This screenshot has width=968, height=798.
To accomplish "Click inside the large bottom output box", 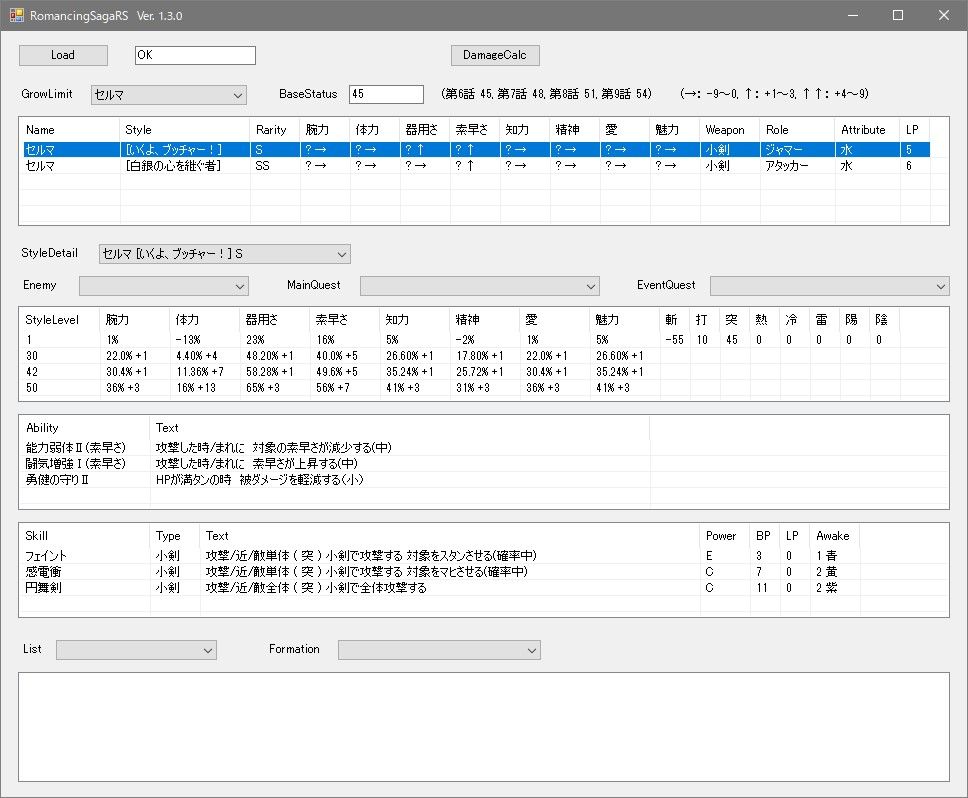I will coord(484,727).
